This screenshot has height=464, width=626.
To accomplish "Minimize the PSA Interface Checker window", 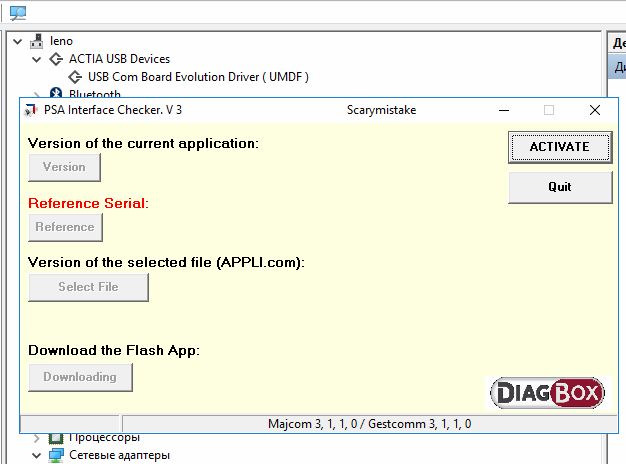I will [504, 110].
